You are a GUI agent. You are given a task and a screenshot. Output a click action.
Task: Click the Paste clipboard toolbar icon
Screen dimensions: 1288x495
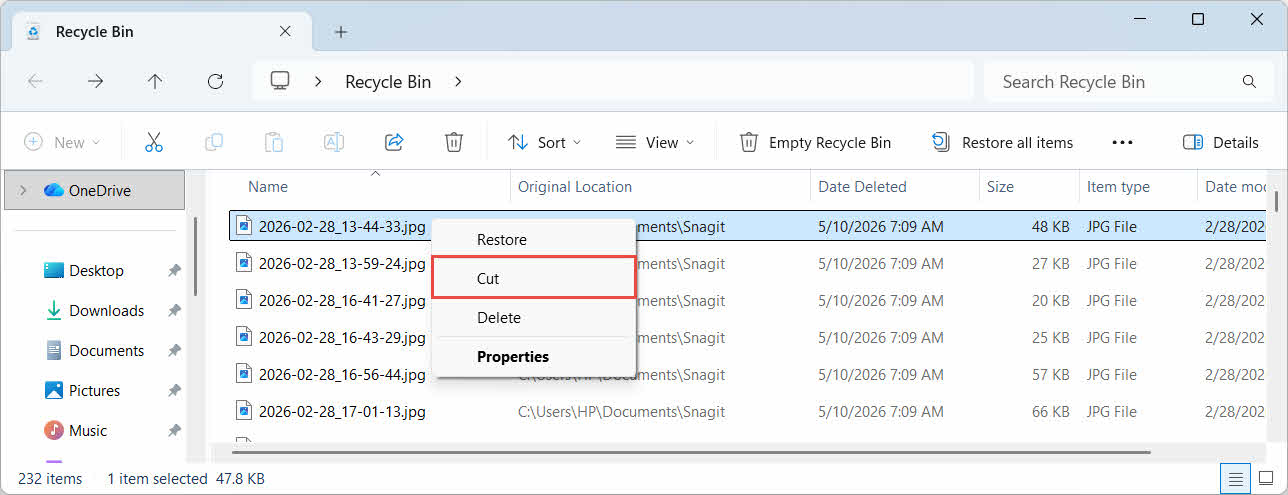tap(274, 142)
